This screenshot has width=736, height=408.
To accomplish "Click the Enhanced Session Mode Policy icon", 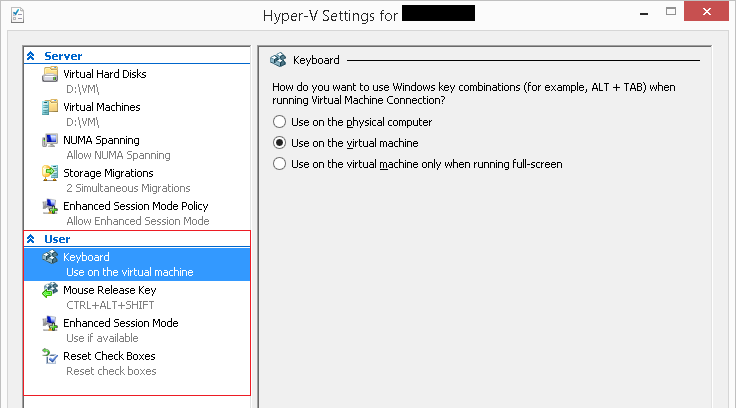I will click(x=50, y=206).
